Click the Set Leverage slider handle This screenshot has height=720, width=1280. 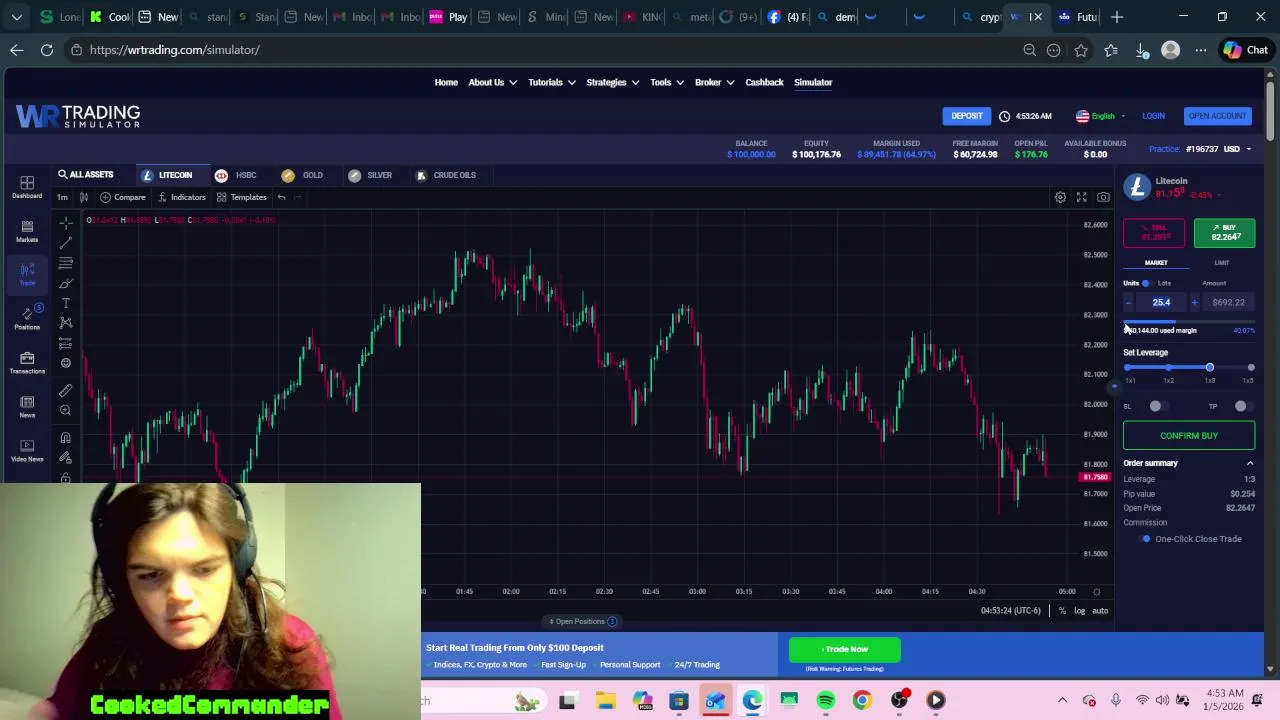point(1209,368)
